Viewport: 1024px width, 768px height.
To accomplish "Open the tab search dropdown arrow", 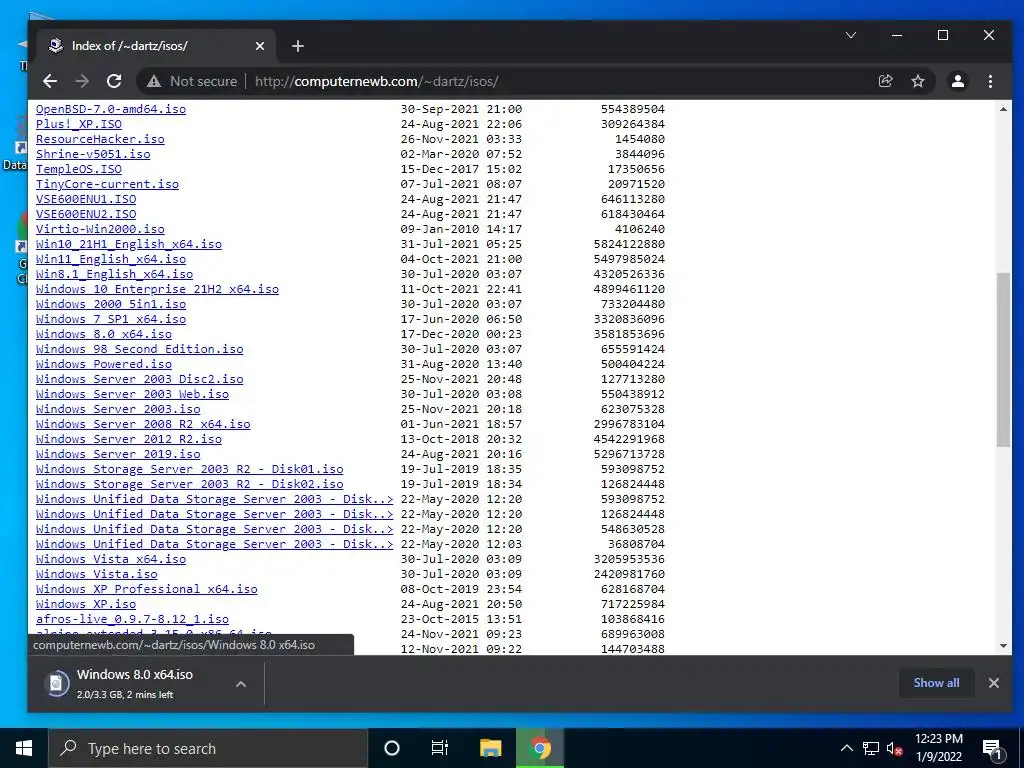I will click(850, 35).
